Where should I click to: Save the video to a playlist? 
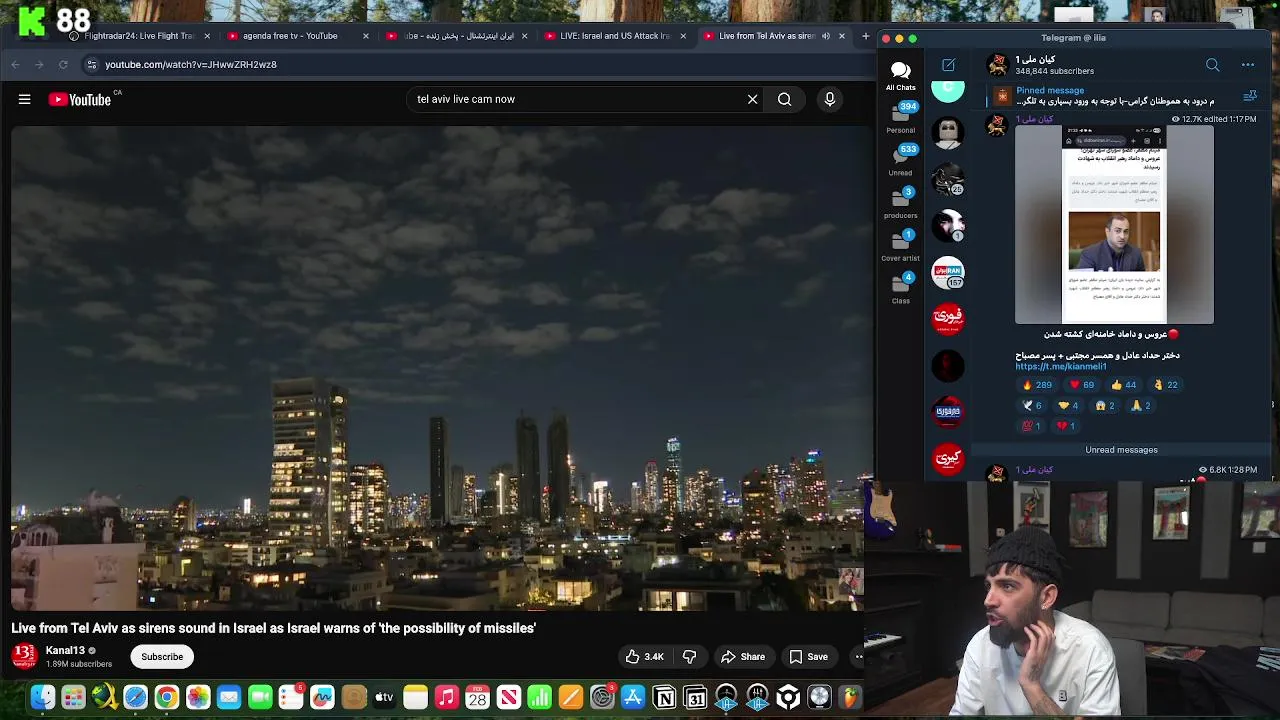(808, 657)
